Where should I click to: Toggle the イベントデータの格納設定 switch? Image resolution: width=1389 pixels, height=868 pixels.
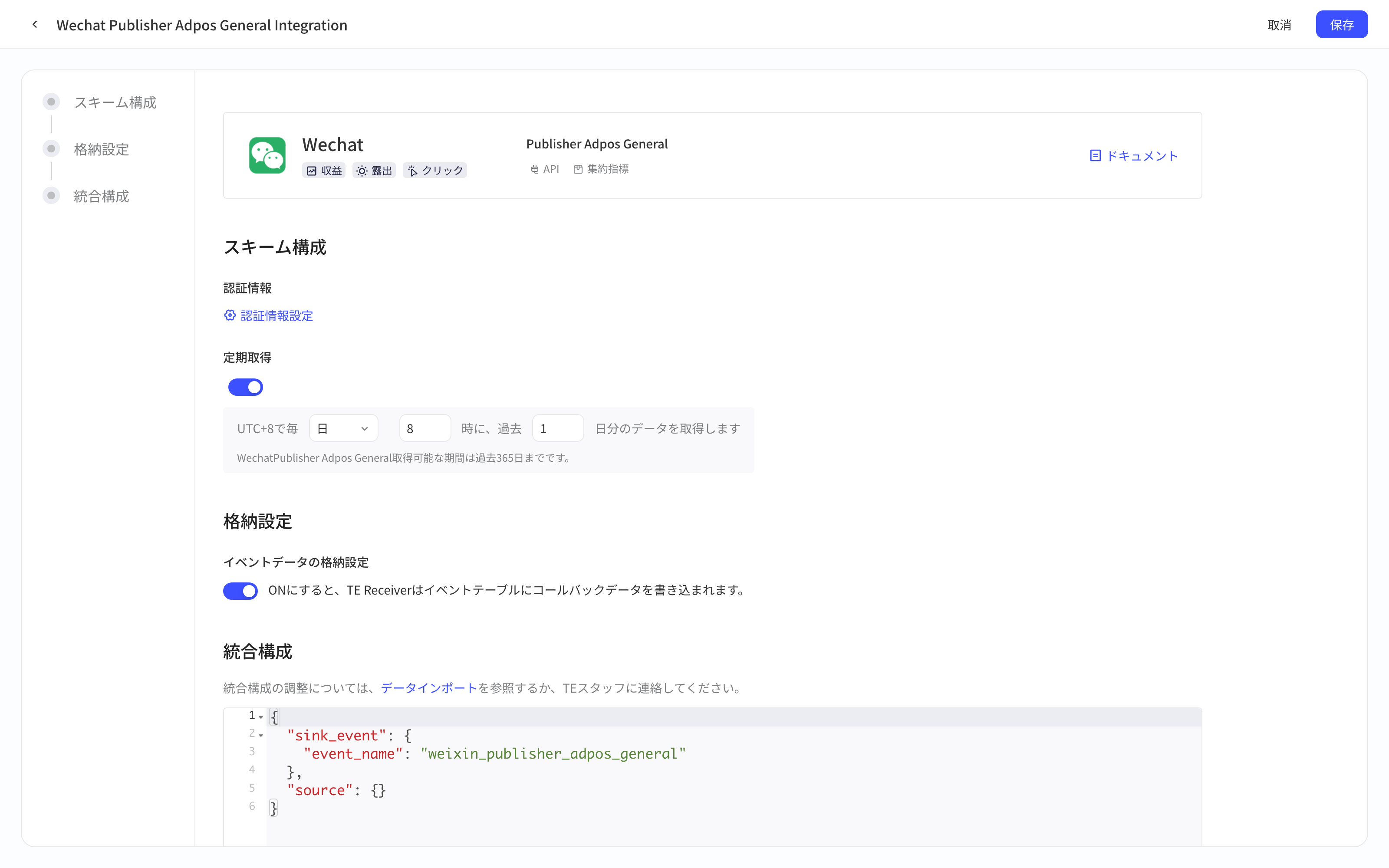pos(240,591)
